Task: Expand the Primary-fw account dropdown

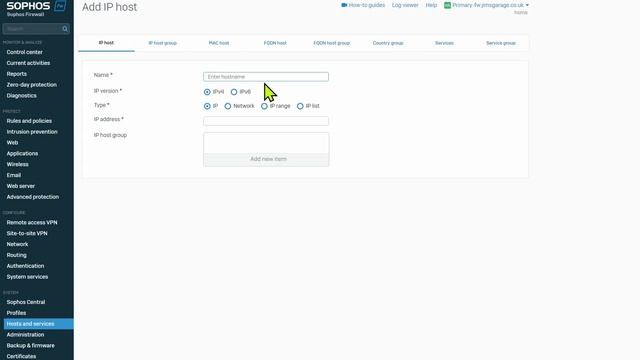Action: [490, 5]
